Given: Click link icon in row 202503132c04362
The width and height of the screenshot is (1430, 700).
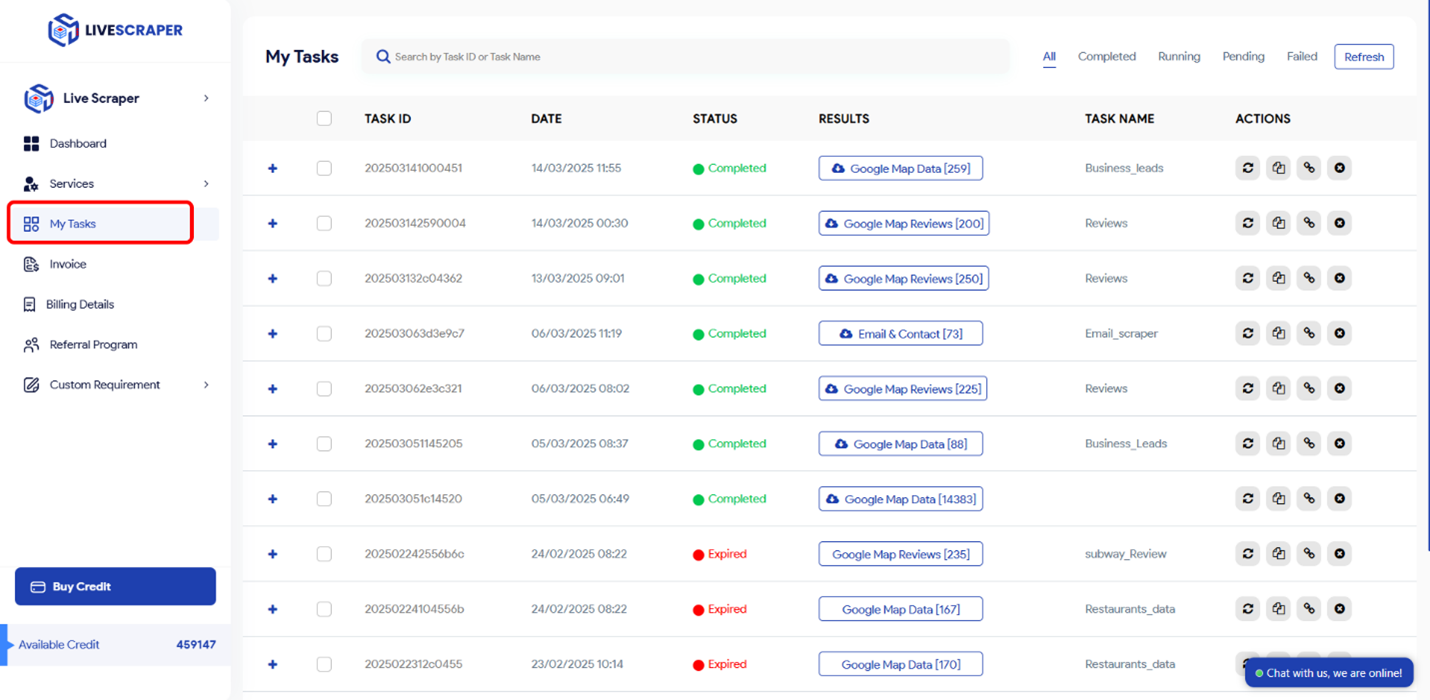Looking at the screenshot, I should (x=1309, y=278).
